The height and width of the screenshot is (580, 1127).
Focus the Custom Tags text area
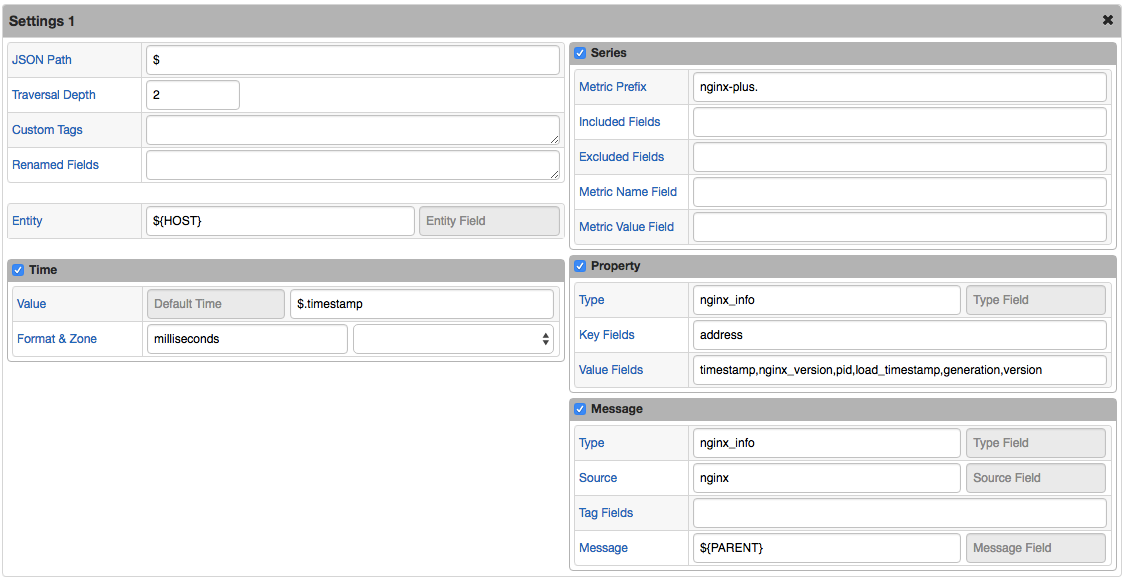coord(353,130)
